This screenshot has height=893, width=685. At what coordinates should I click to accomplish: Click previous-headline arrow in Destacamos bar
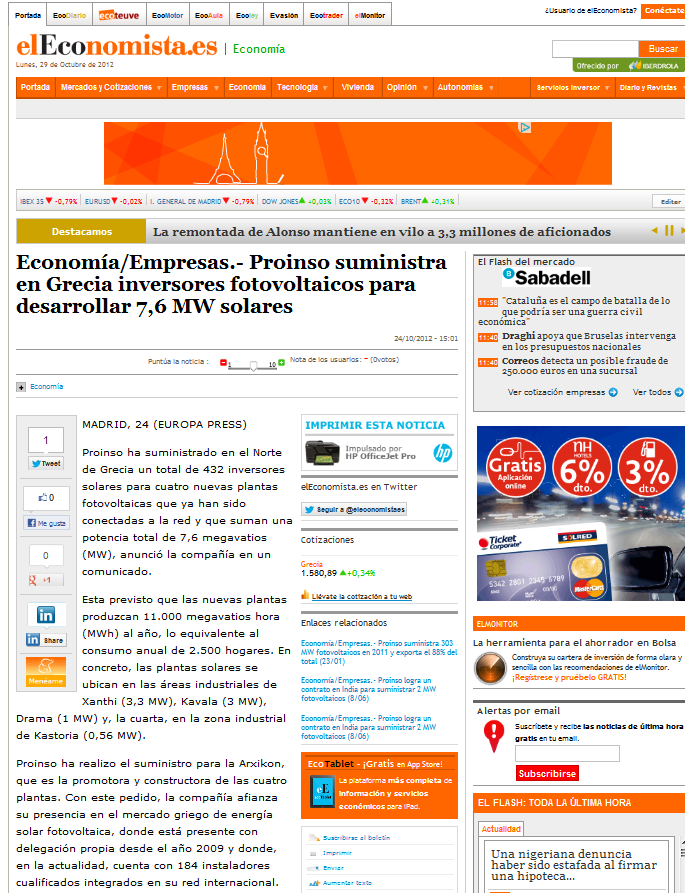coord(654,231)
